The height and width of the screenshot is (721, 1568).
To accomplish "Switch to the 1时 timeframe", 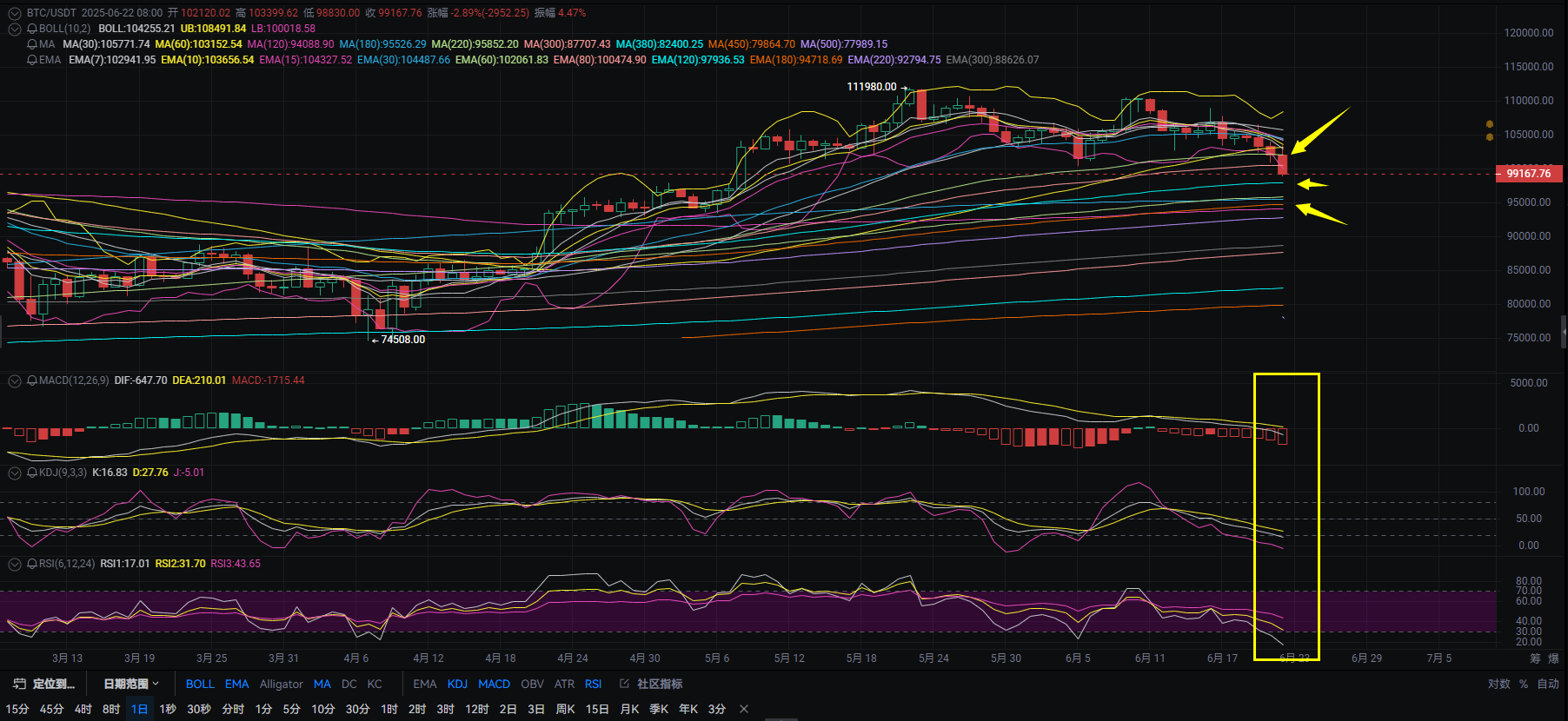I will coord(389,709).
